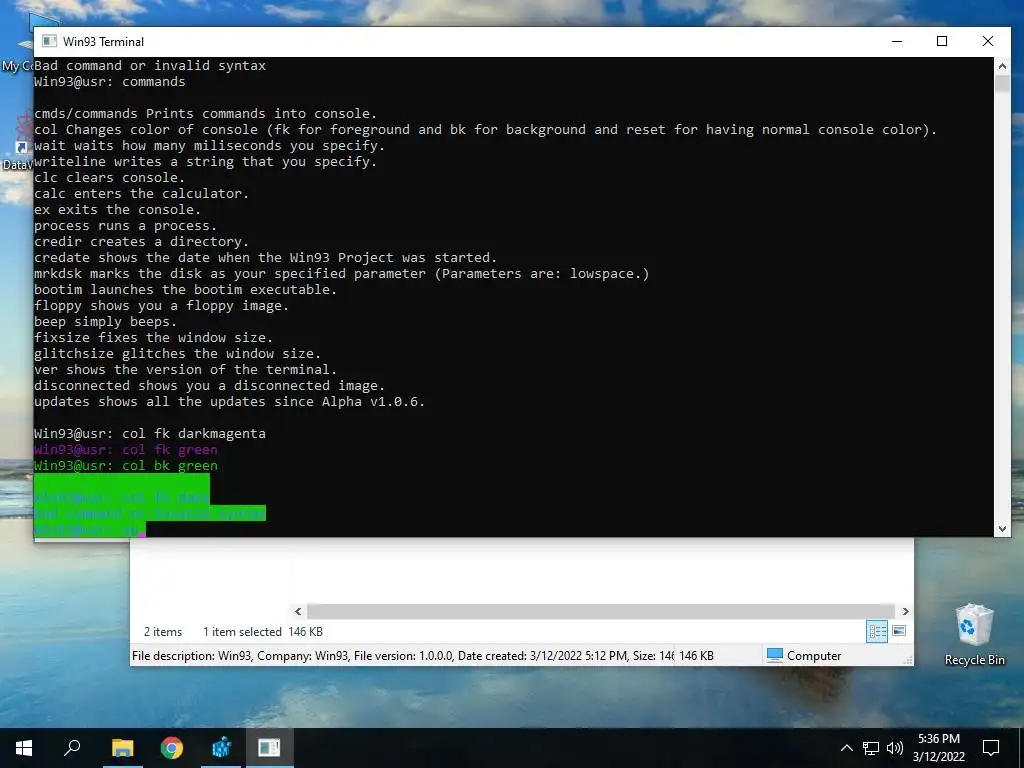This screenshot has height=768, width=1024.
Task: Click the File description details text
Action: tap(402, 656)
